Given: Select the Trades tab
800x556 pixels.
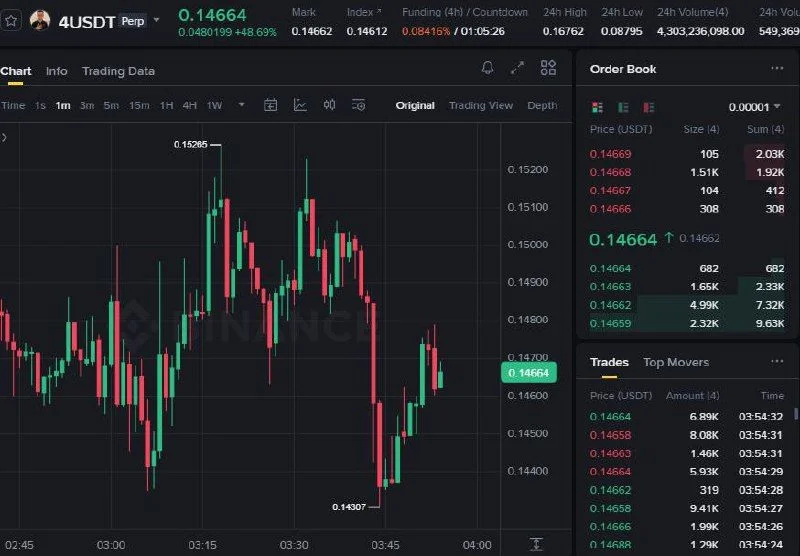Looking at the screenshot, I should click(609, 362).
